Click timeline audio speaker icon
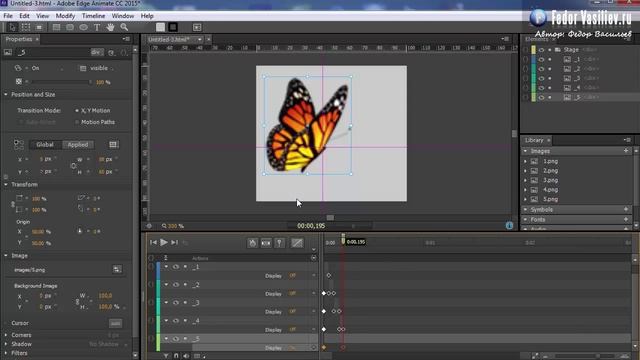This screenshot has width=640, height=360. (186, 356)
